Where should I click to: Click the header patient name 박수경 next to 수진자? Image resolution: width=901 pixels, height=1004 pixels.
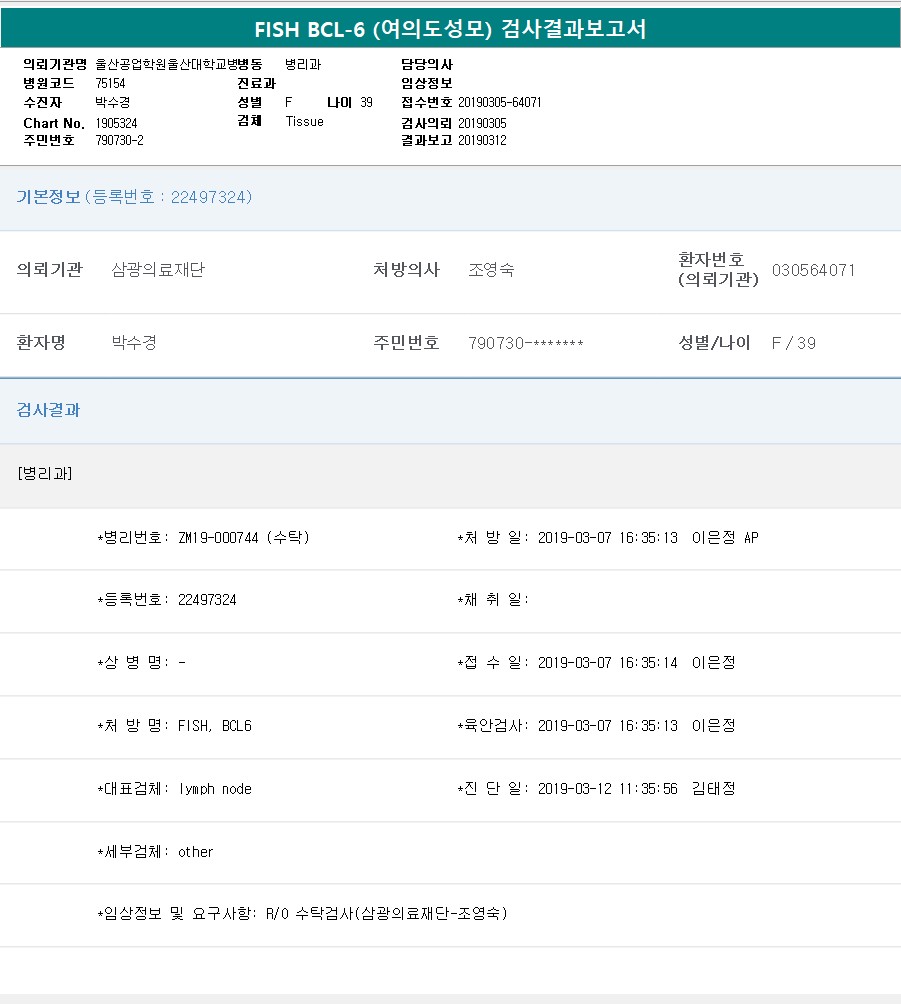coord(113,102)
